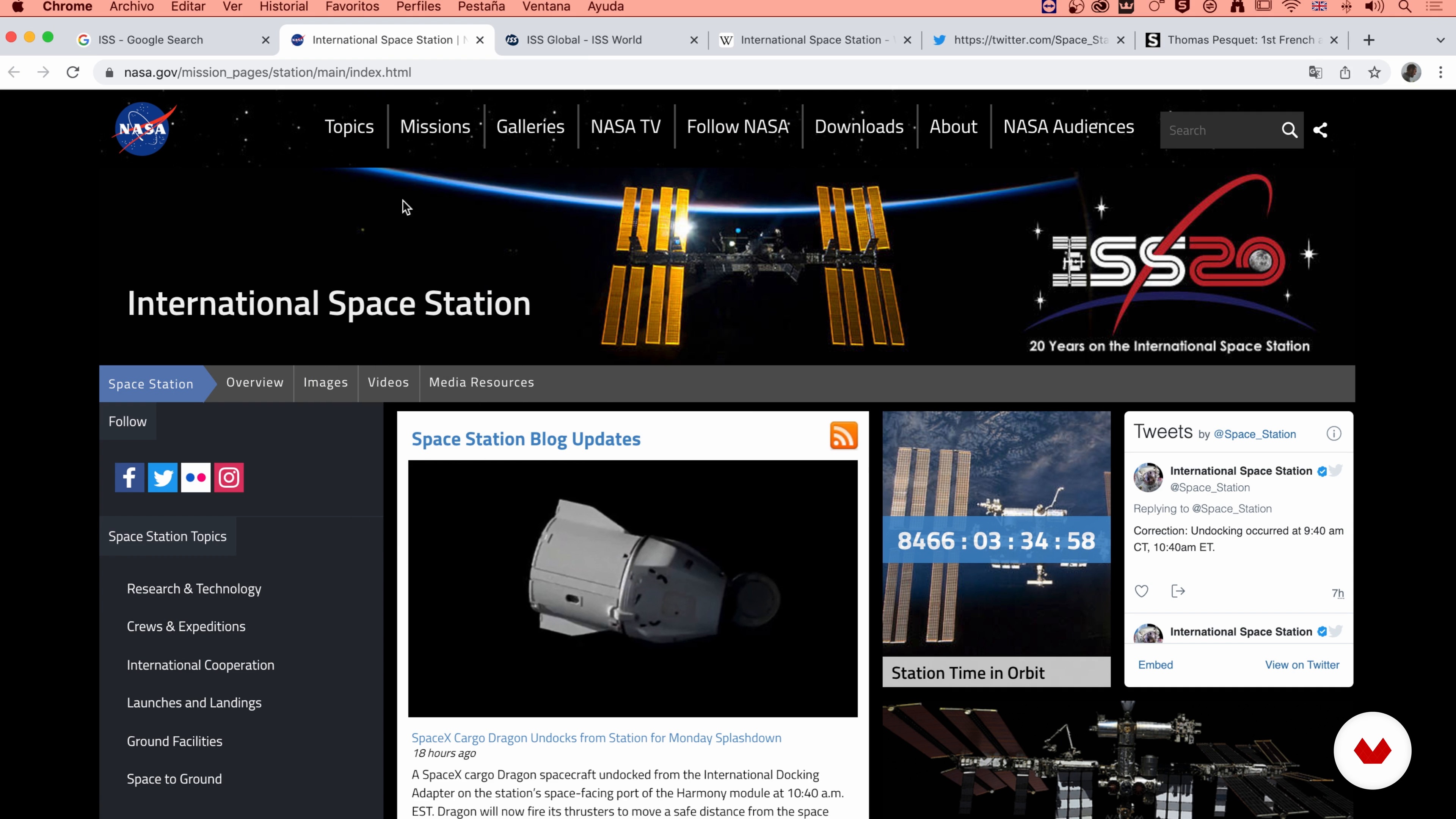Open the Downloads navigation menu
The height and width of the screenshot is (819, 1456).
(x=859, y=127)
